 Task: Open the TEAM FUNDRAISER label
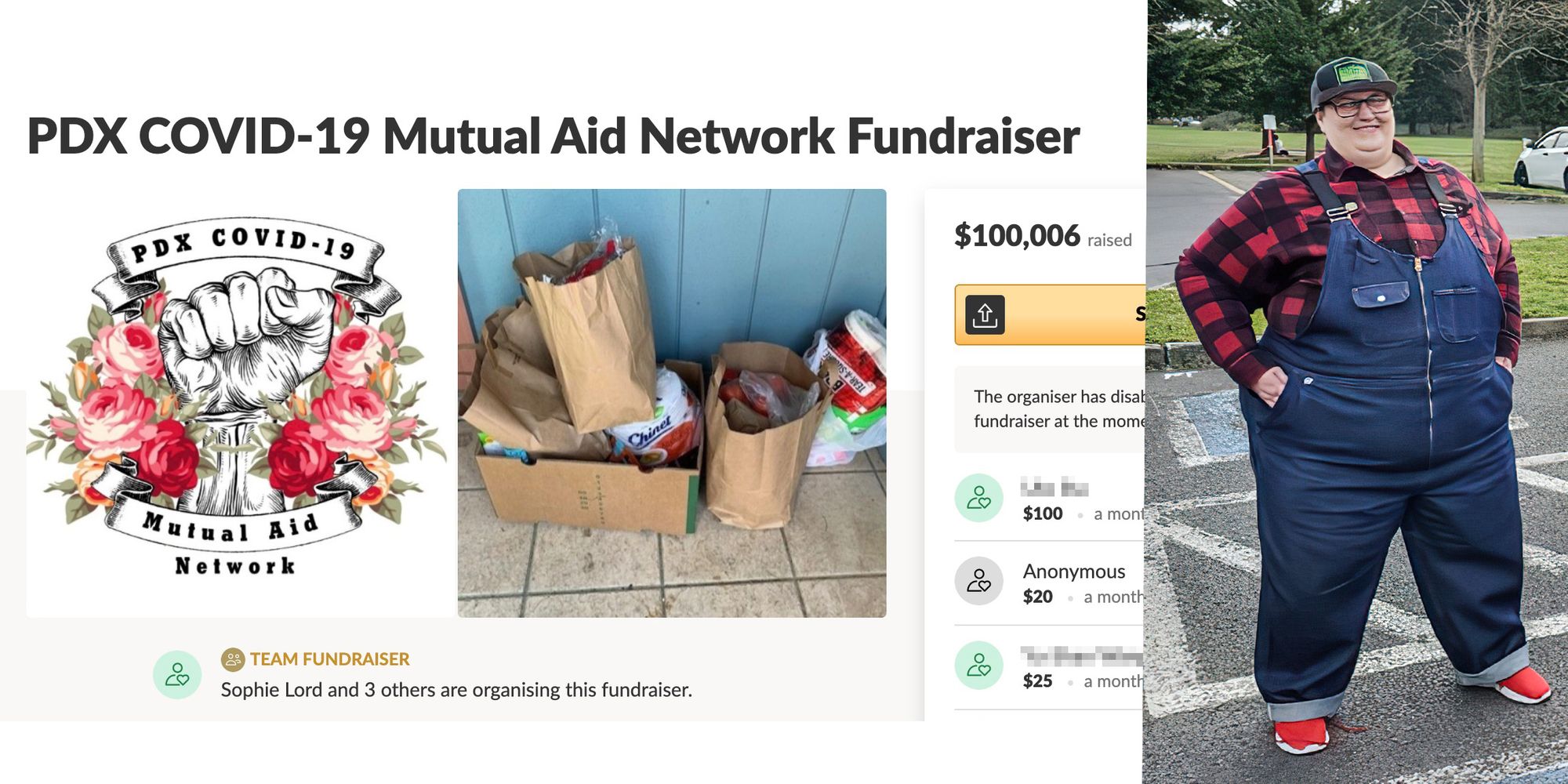coord(329,659)
